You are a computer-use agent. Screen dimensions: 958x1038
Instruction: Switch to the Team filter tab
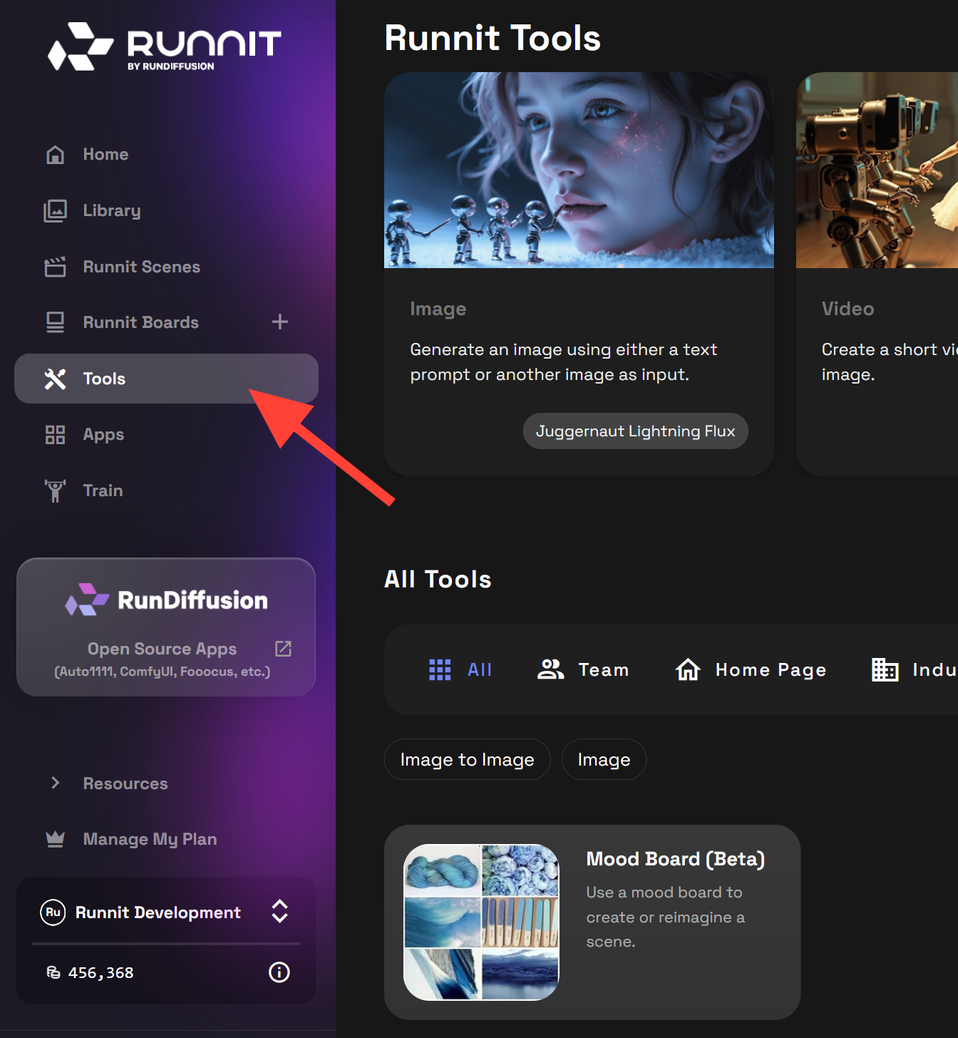click(584, 669)
